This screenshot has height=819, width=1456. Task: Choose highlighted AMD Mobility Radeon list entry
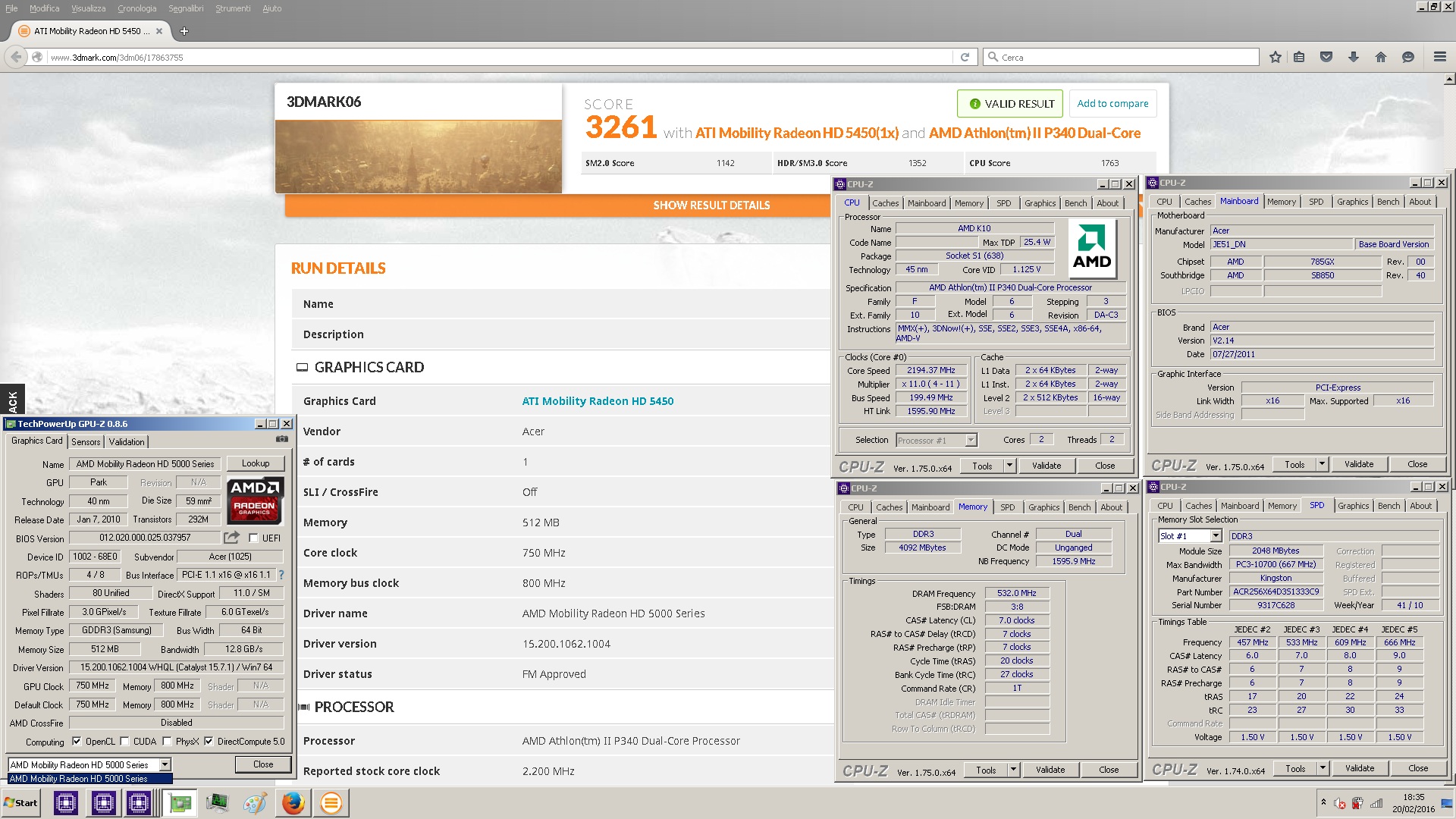[90, 779]
